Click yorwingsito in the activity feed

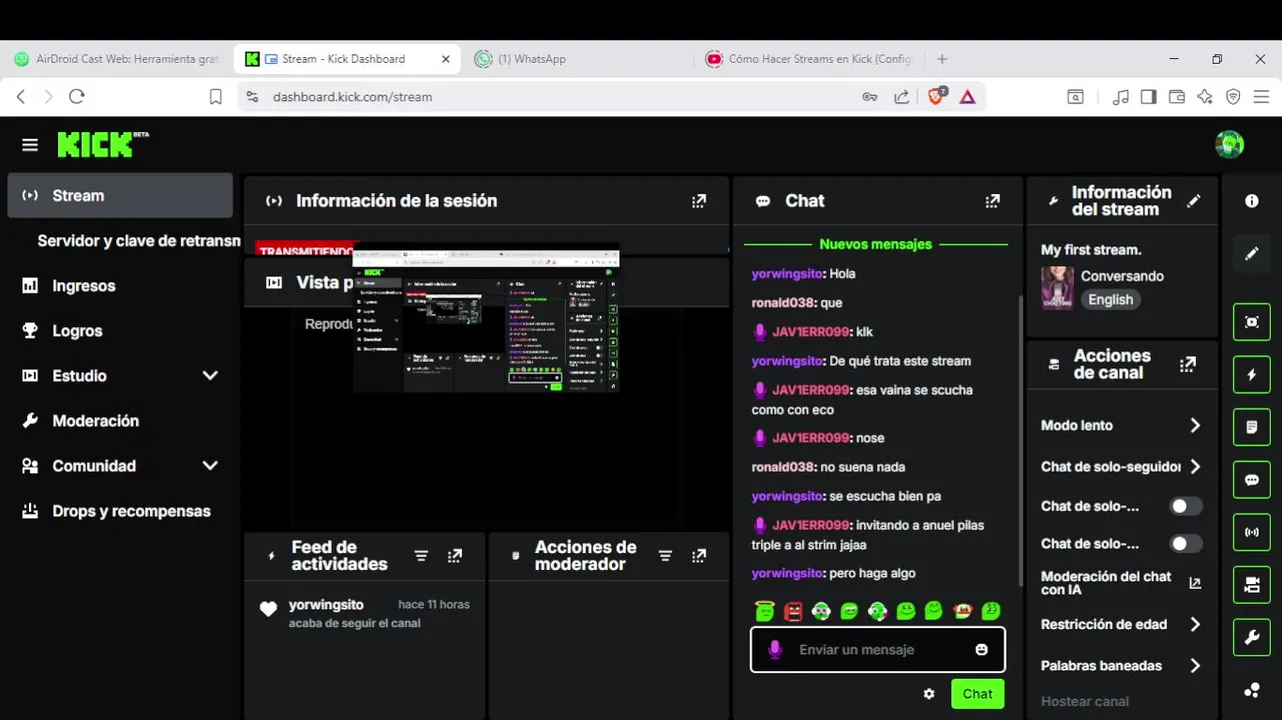click(326, 605)
